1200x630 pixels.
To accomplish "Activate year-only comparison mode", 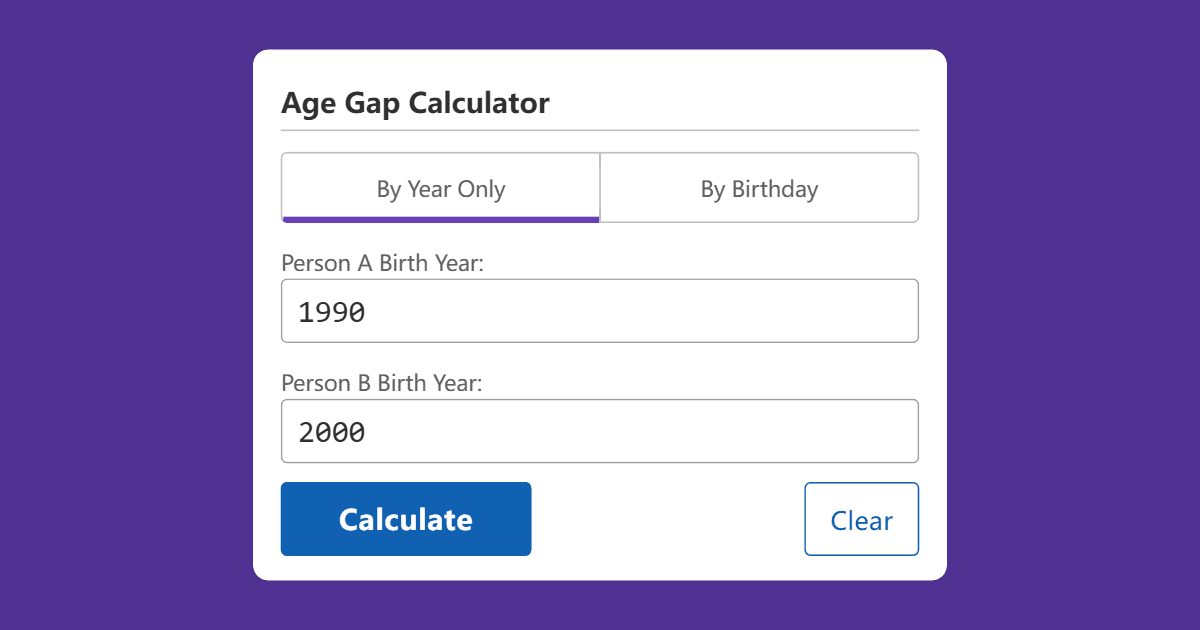I will pos(440,187).
